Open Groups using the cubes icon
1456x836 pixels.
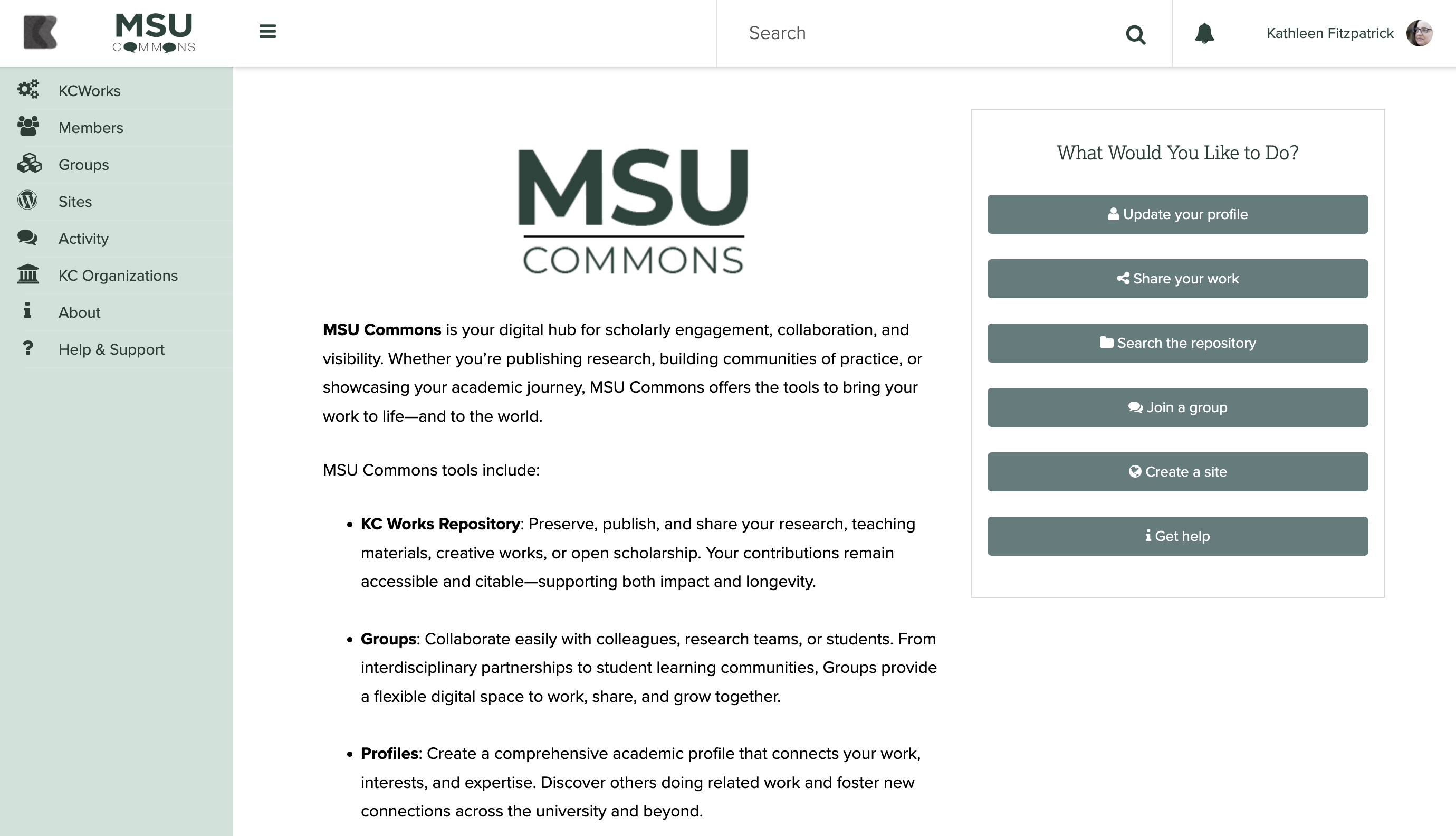[28, 164]
